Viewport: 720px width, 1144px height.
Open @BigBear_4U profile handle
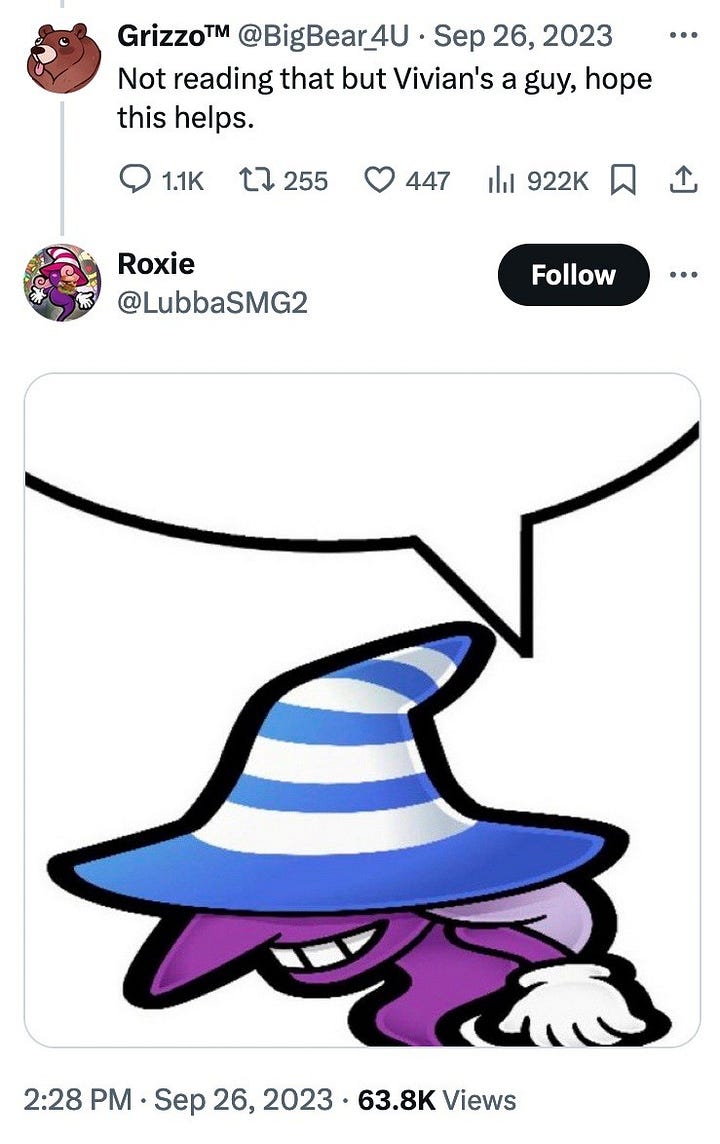click(x=322, y=36)
